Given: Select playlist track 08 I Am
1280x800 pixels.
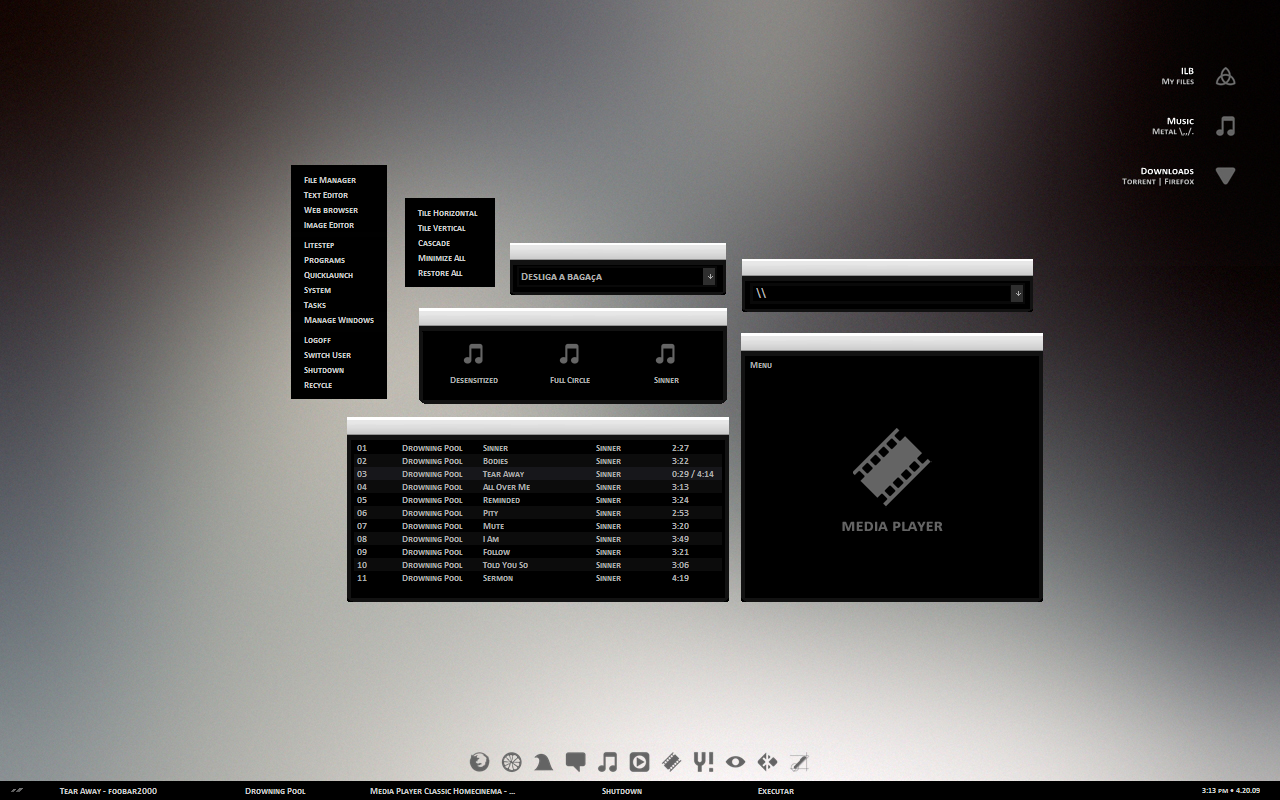Looking at the screenshot, I should click(537, 539).
